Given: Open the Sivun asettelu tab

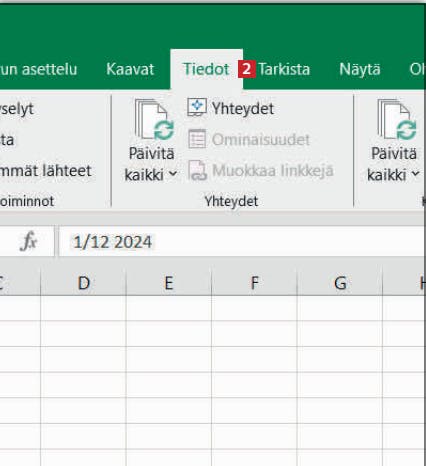Looking at the screenshot, I should (x=38, y=69).
